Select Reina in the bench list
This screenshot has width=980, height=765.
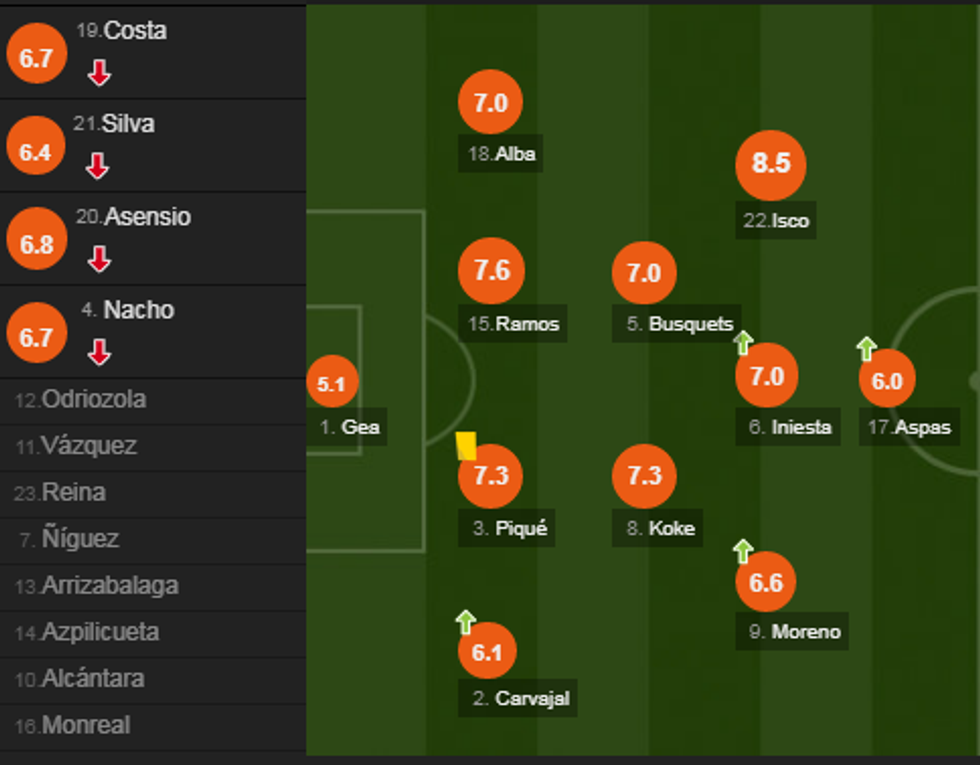coord(73,493)
